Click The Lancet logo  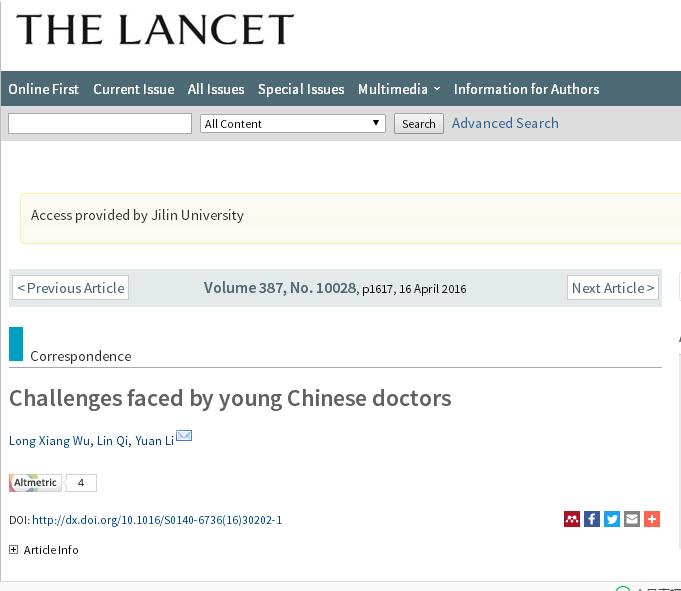tap(155, 30)
